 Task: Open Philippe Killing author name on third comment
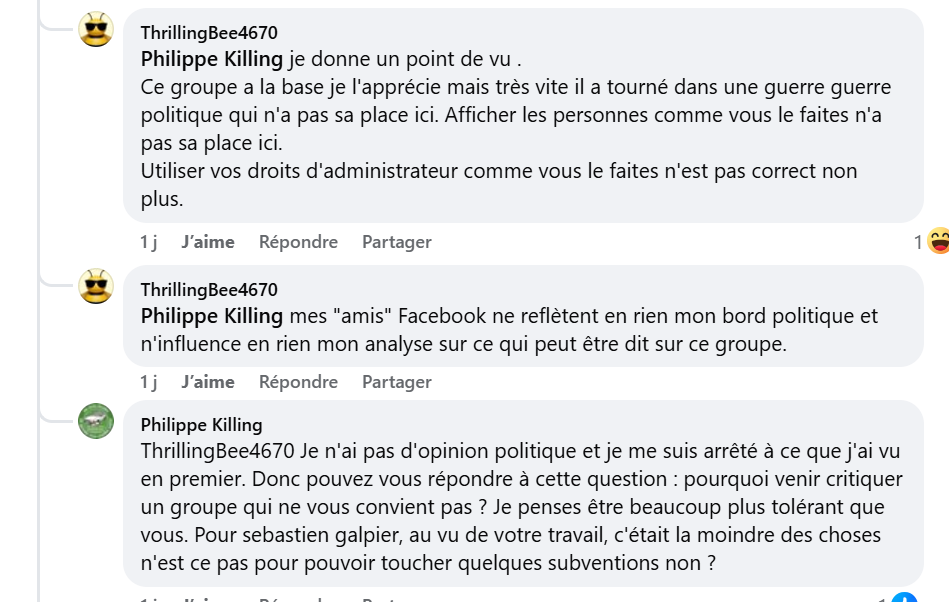pos(201,425)
